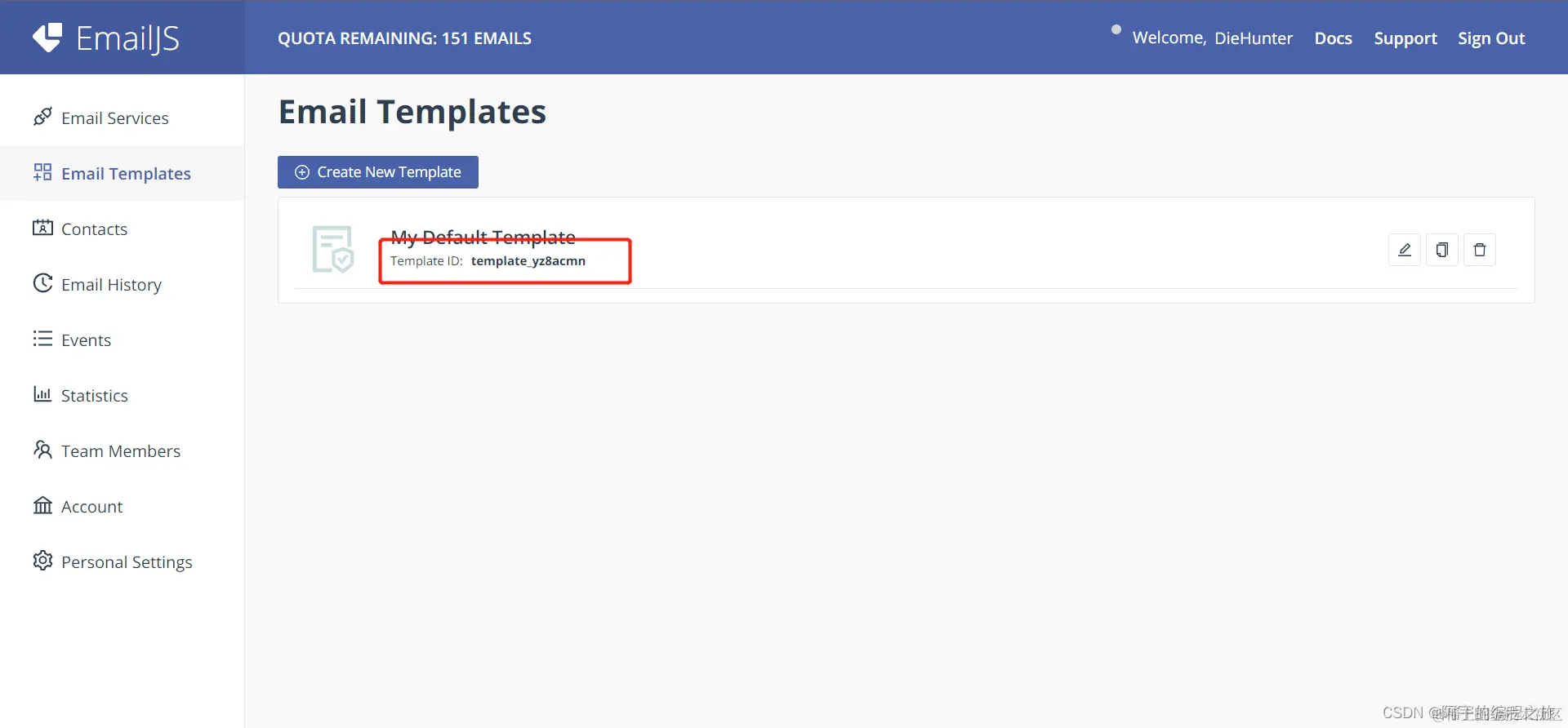The image size is (1568, 728).
Task: Open Email Services in sidebar
Action: click(122, 118)
